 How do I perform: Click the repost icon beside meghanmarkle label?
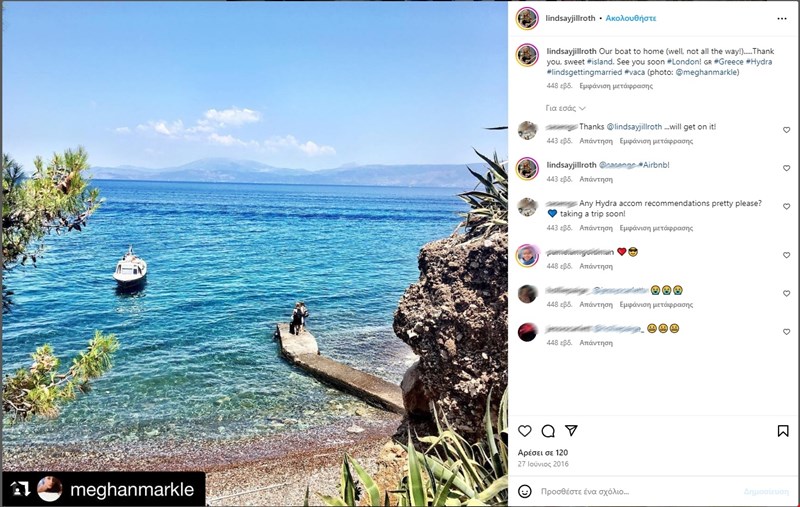(20, 489)
